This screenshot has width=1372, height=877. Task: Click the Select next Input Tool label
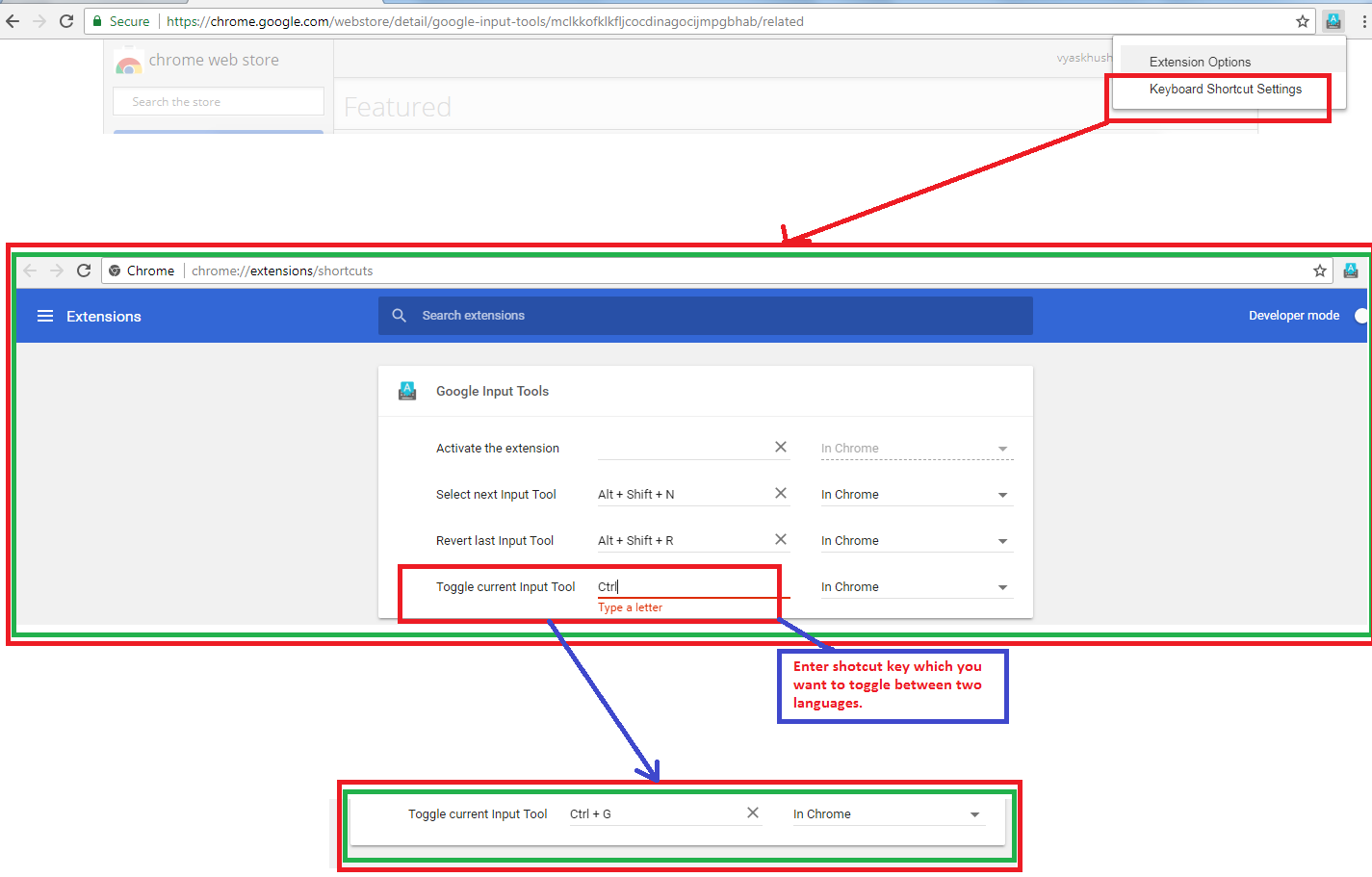pos(496,494)
